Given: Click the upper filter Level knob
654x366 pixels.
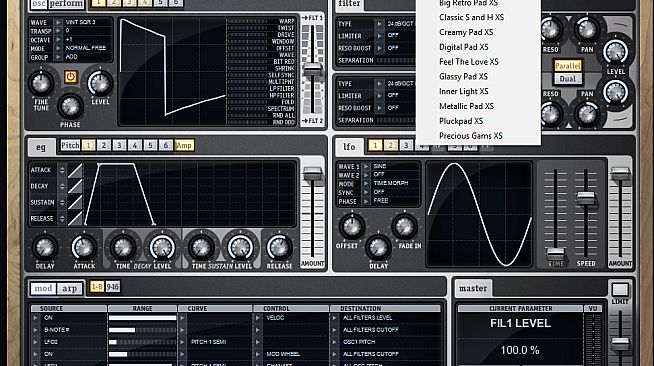Looking at the screenshot, I should [x=616, y=52].
